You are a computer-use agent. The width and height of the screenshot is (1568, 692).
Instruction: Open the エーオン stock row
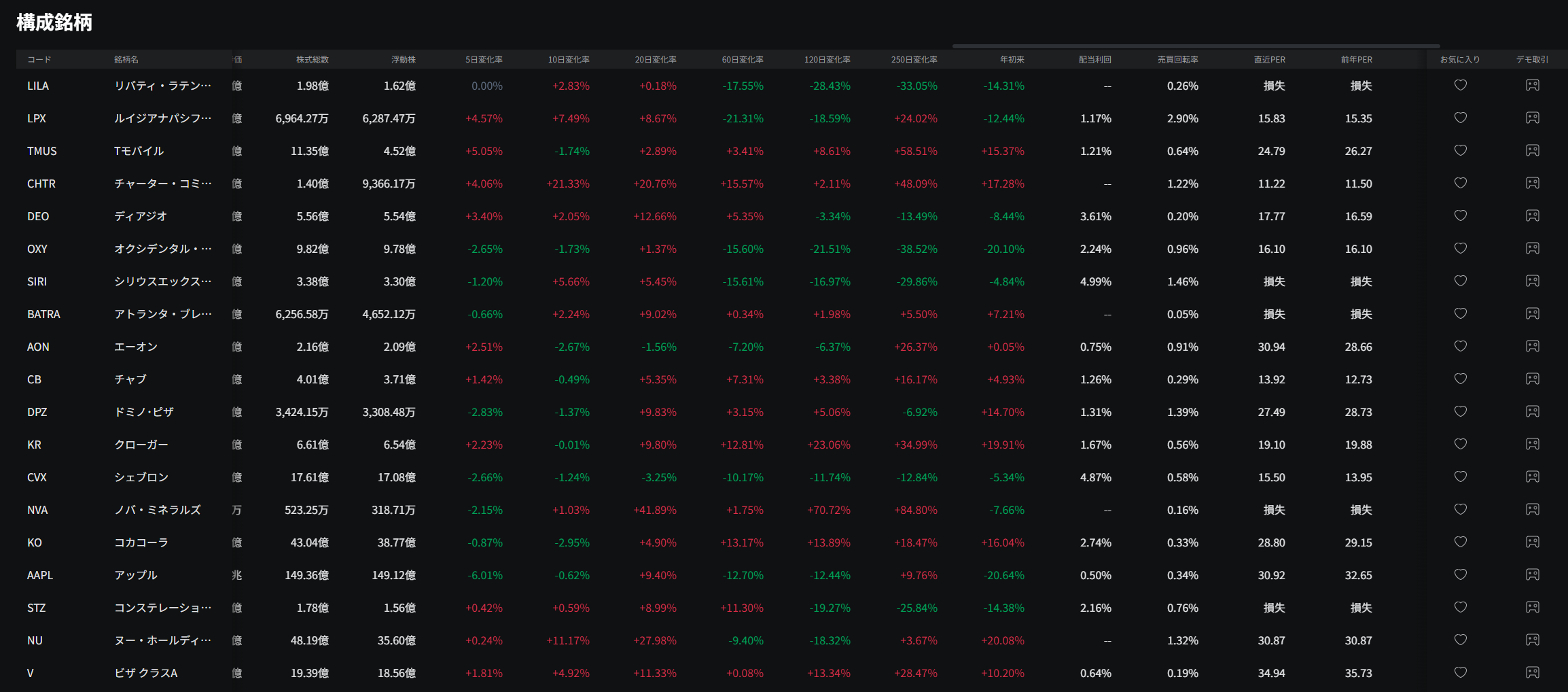point(136,347)
